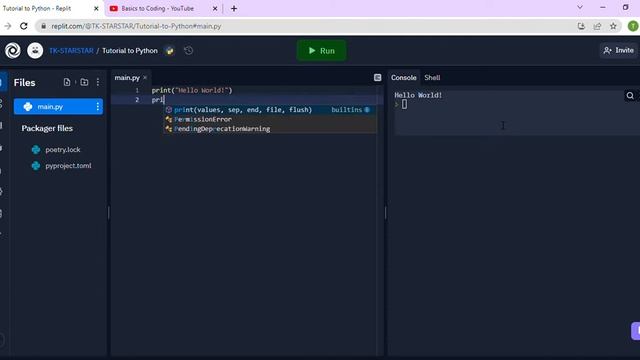Click the Replit logo icon
The image size is (640, 360).
(13, 51)
